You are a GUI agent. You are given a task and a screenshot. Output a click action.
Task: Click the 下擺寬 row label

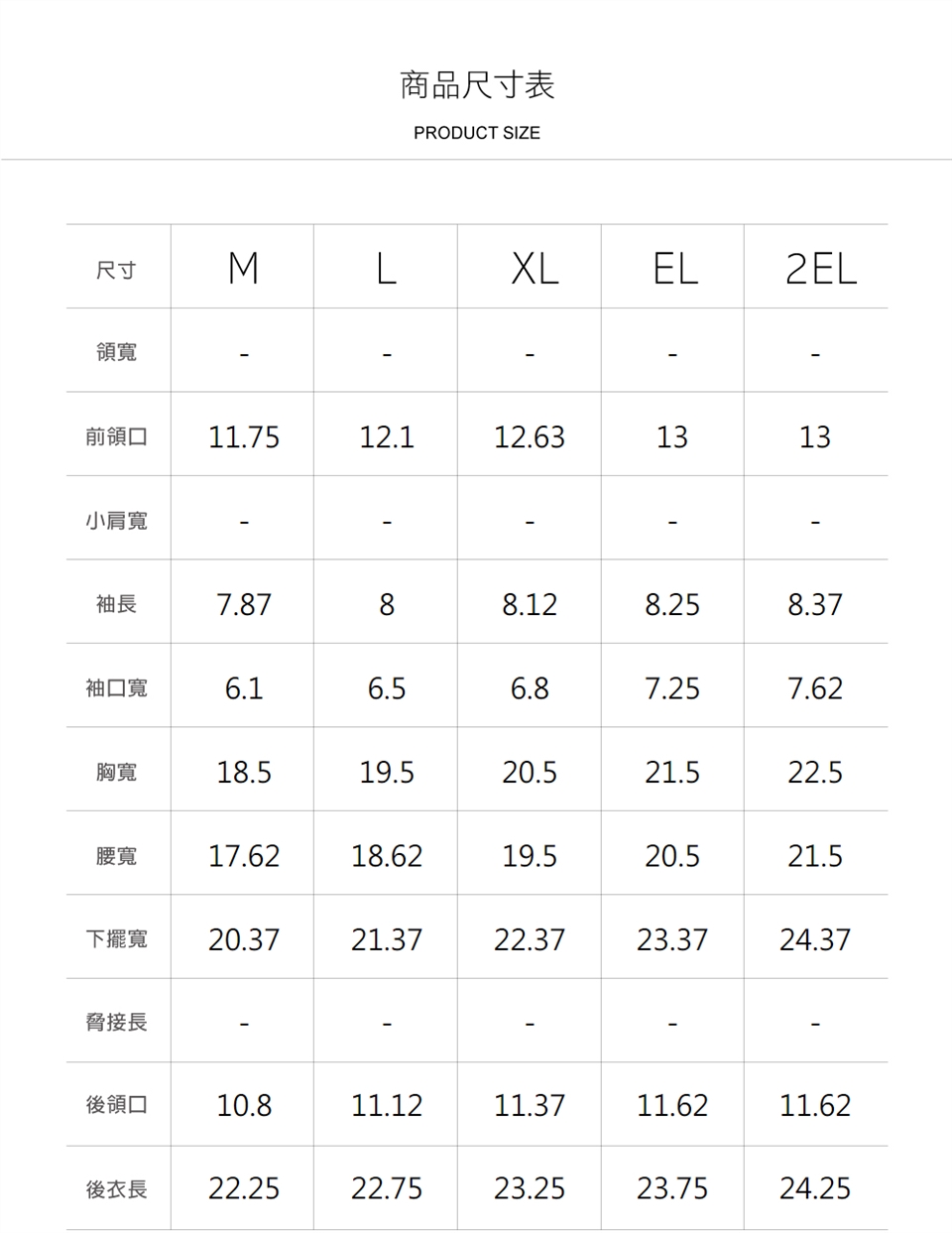pos(116,938)
